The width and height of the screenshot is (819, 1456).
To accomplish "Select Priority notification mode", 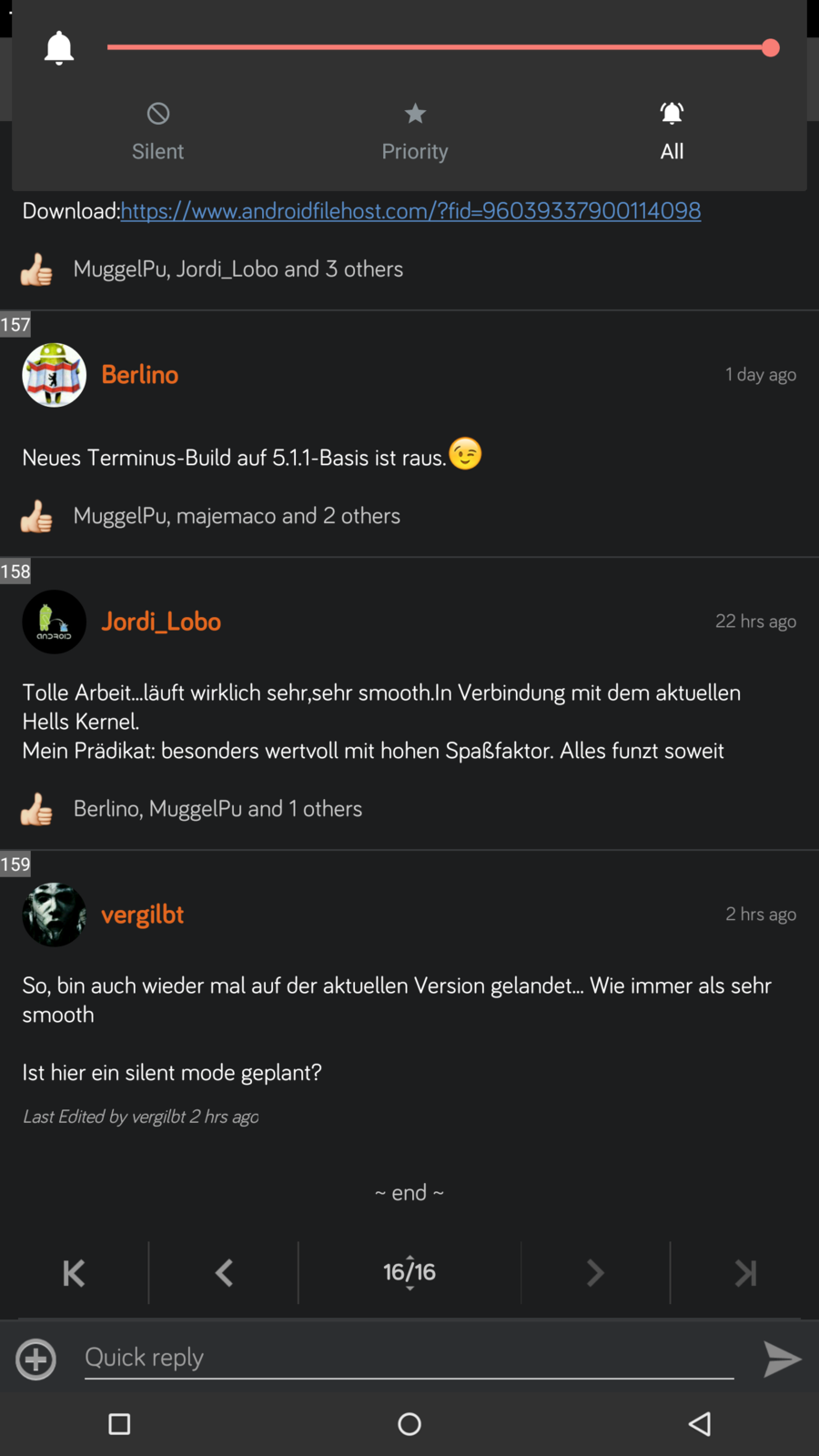I will [415, 132].
